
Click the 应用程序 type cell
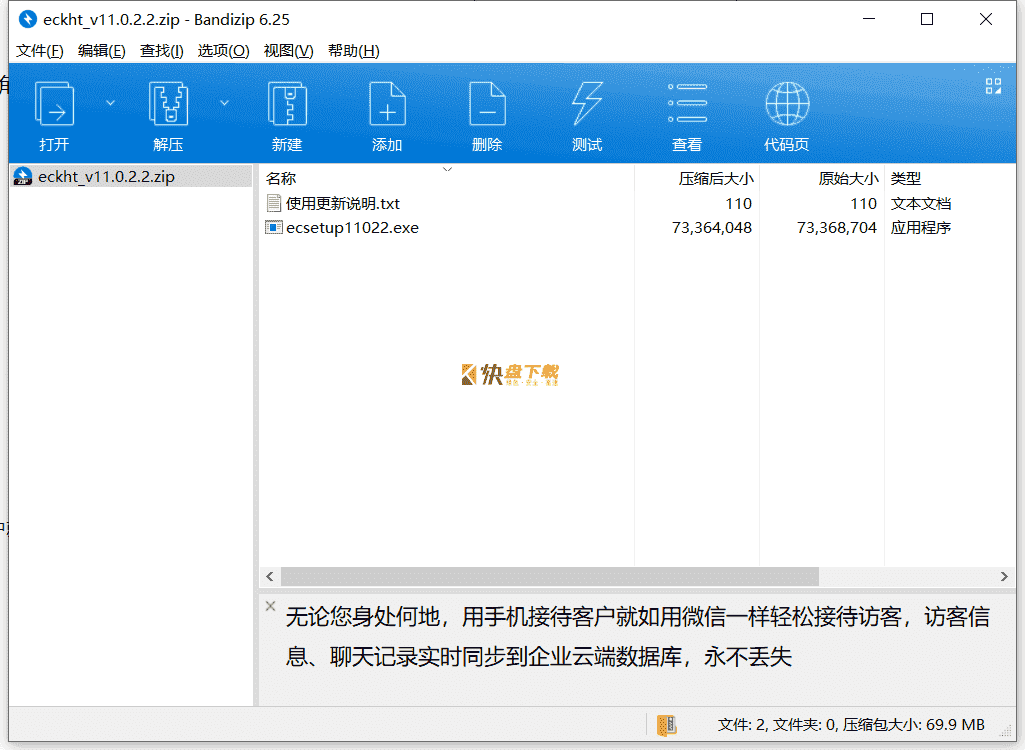coord(920,228)
